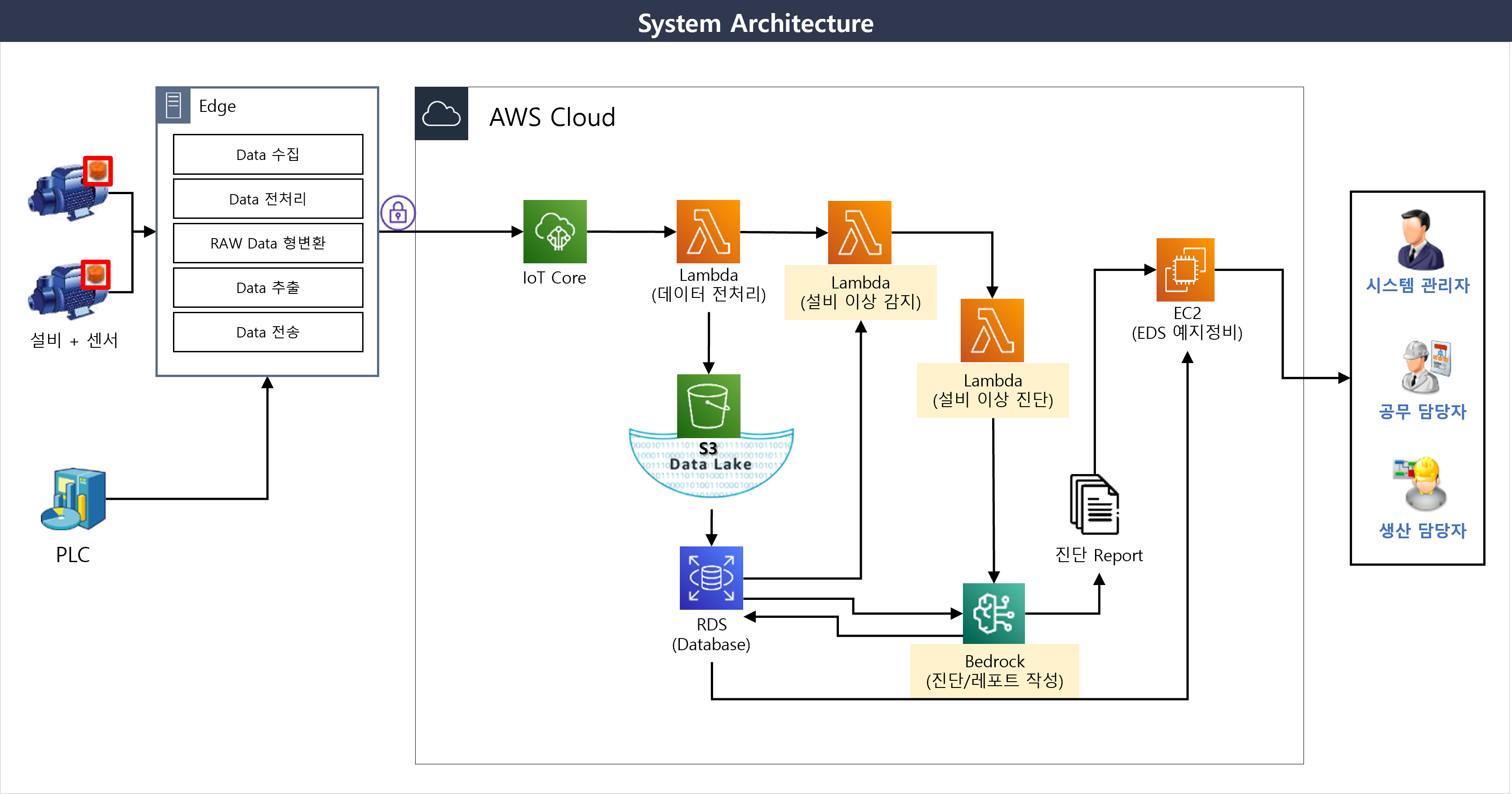1512x794 pixels.
Task: Select the EC2 (EDS 예지정비) label
Action: (1187, 323)
